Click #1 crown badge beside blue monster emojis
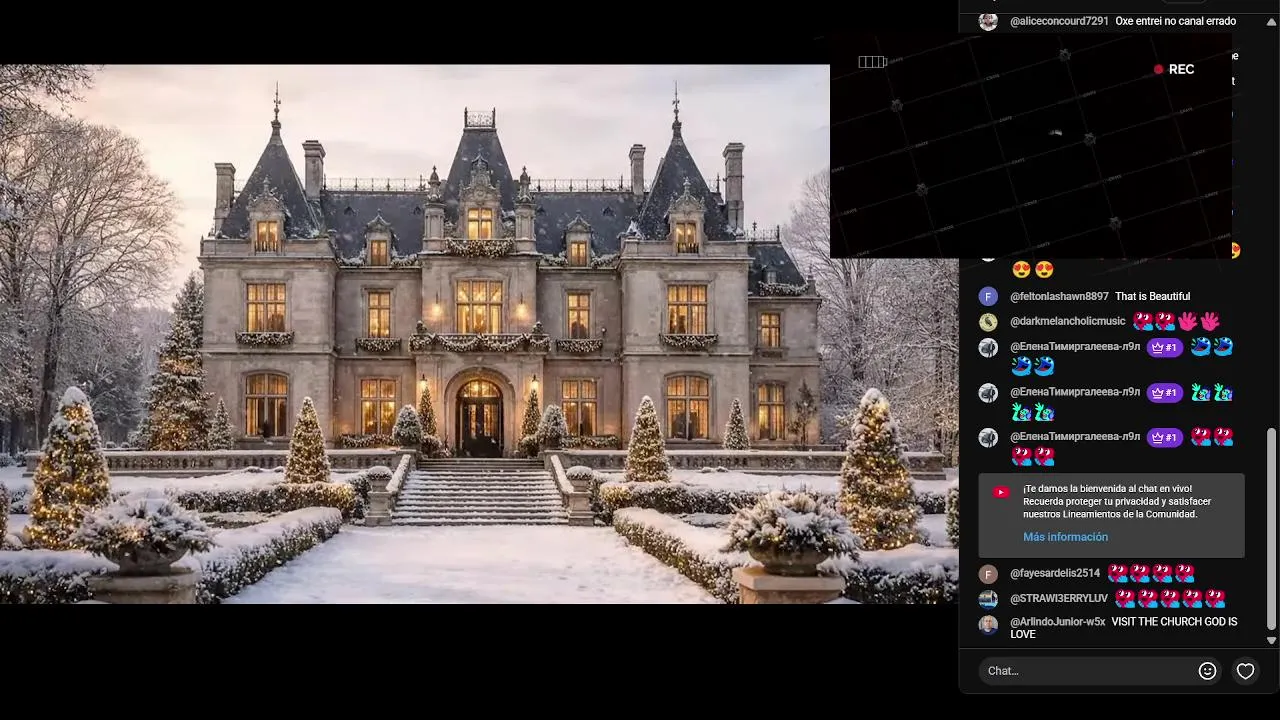 [x=1164, y=347]
